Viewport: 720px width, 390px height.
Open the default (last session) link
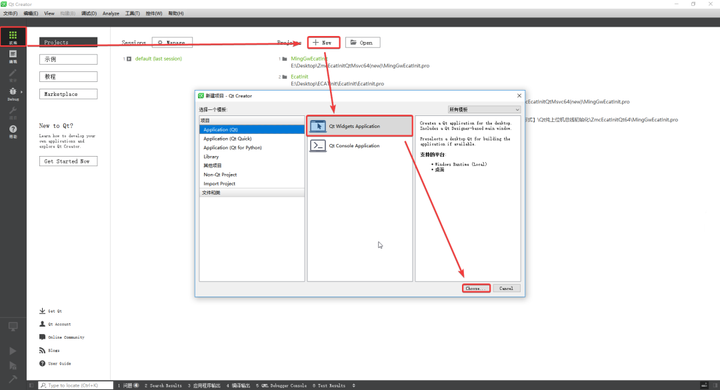tap(158, 59)
